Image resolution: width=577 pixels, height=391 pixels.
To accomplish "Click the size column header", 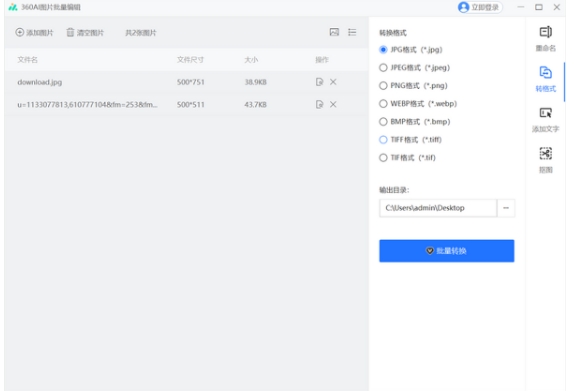I will tap(251, 60).
